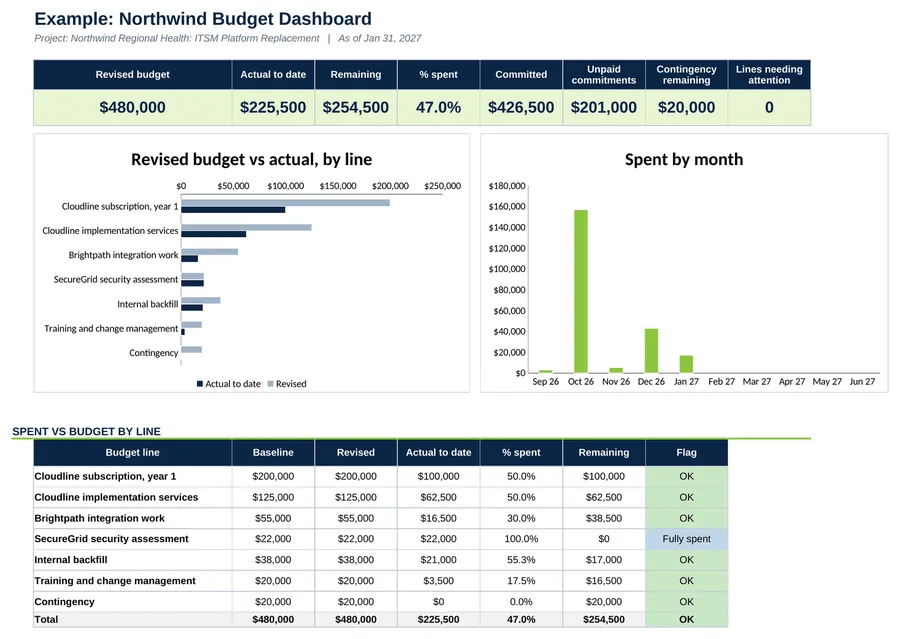Image resolution: width=900 pixels, height=639 pixels.
Task: Click the Oct 26 green bar in monthly chart
Action: [x=581, y=292]
